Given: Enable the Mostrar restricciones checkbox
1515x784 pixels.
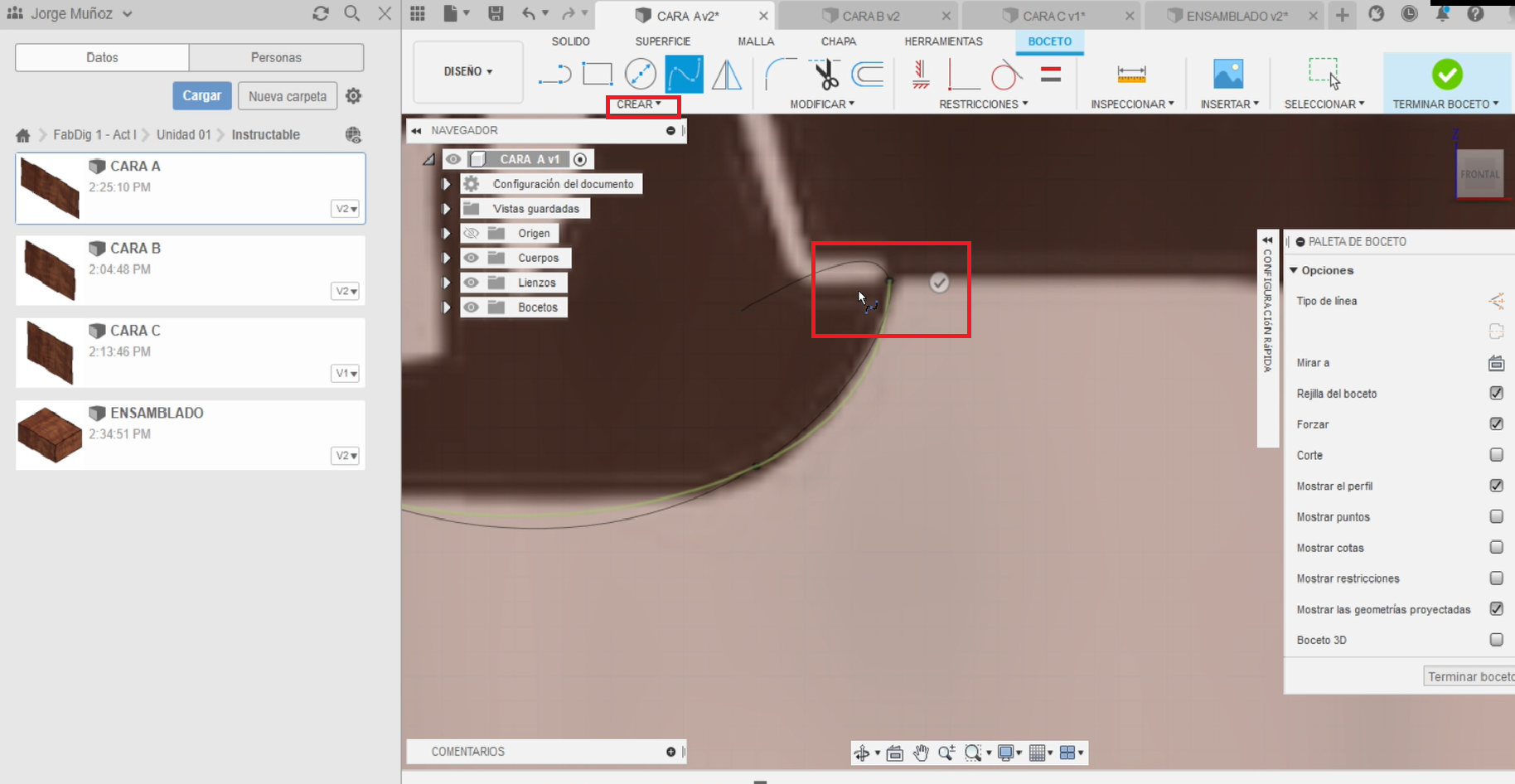Looking at the screenshot, I should coord(1497,578).
